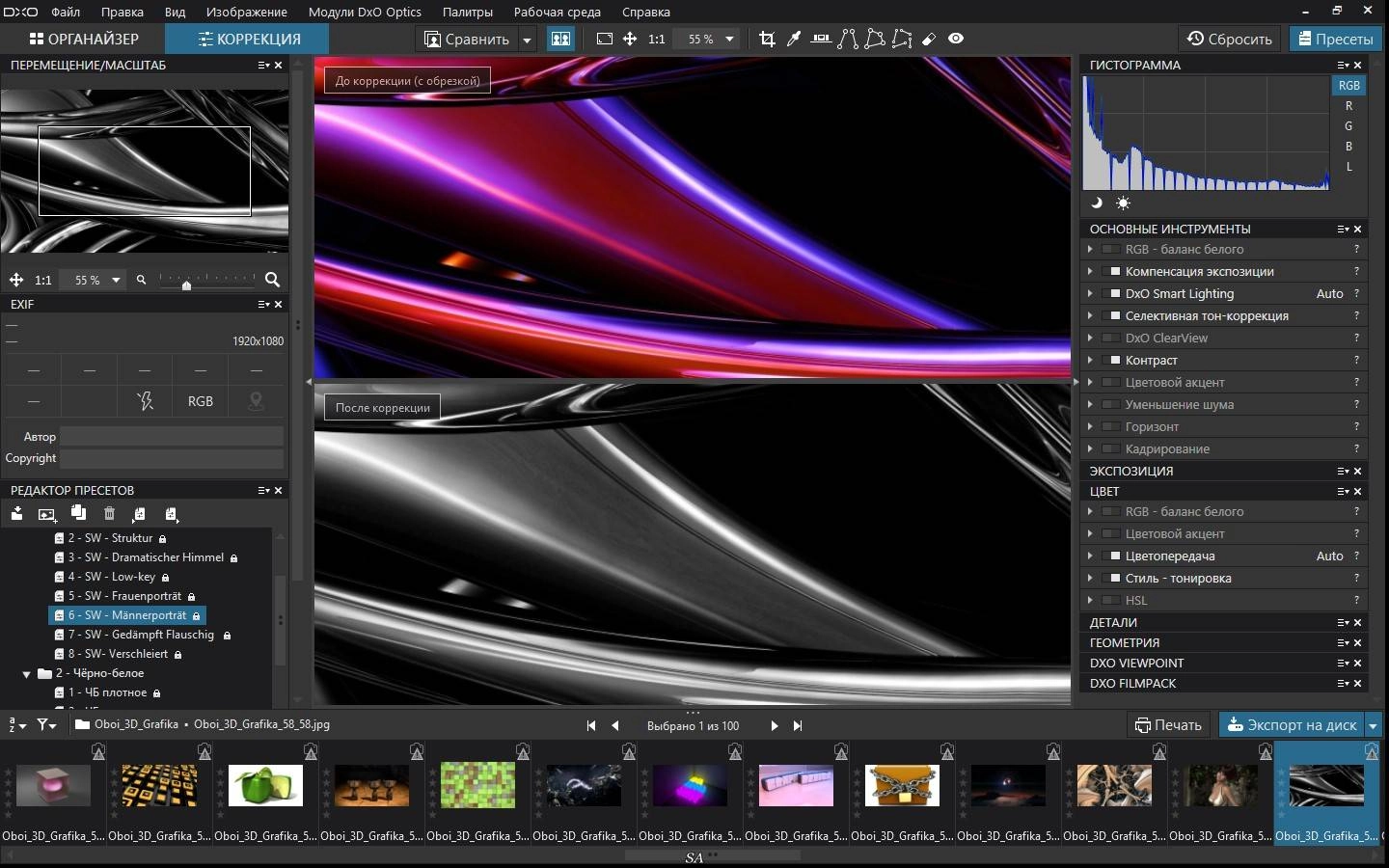Expand Селективная тон-коррекция section

(1090, 315)
